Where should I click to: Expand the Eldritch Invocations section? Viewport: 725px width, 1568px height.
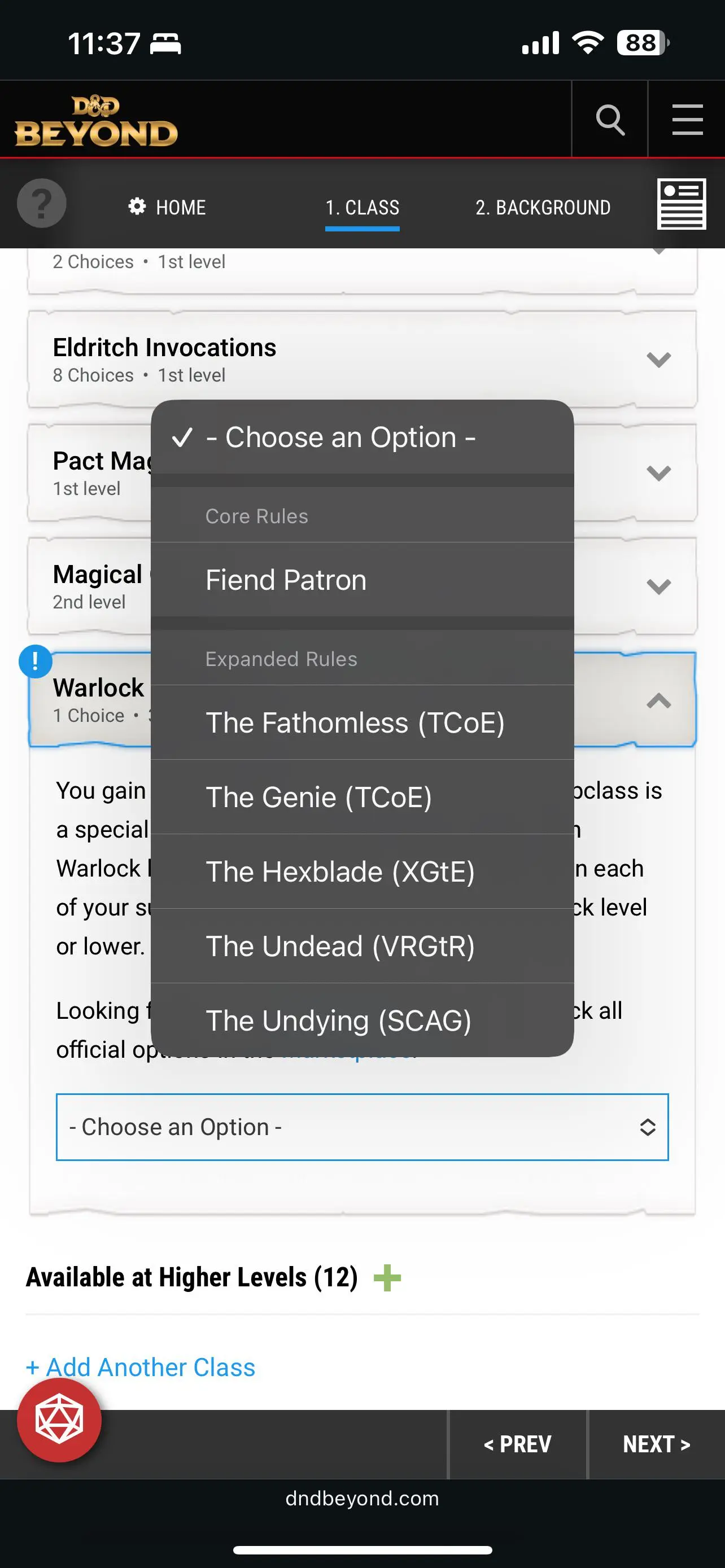658,359
